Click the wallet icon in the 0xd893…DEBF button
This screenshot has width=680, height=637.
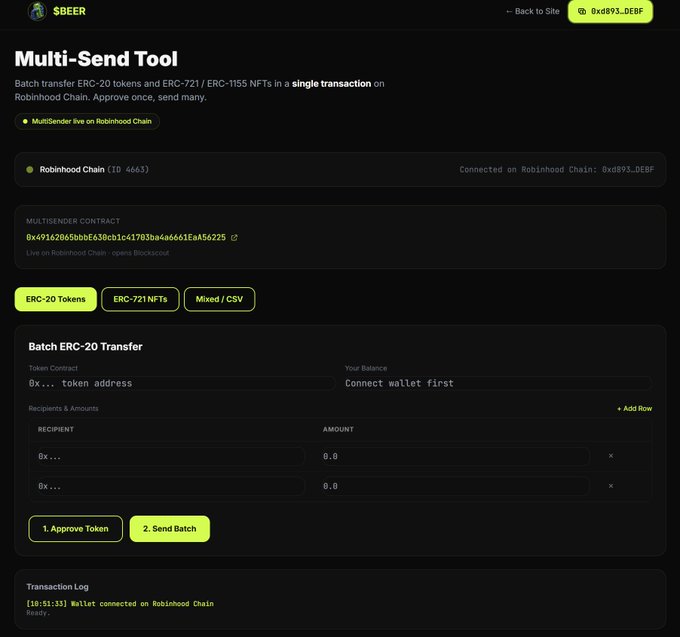pyautogui.click(x=582, y=11)
